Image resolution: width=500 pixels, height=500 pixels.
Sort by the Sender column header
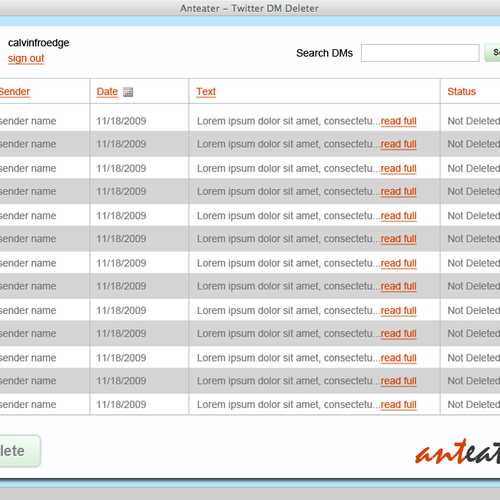[15, 91]
